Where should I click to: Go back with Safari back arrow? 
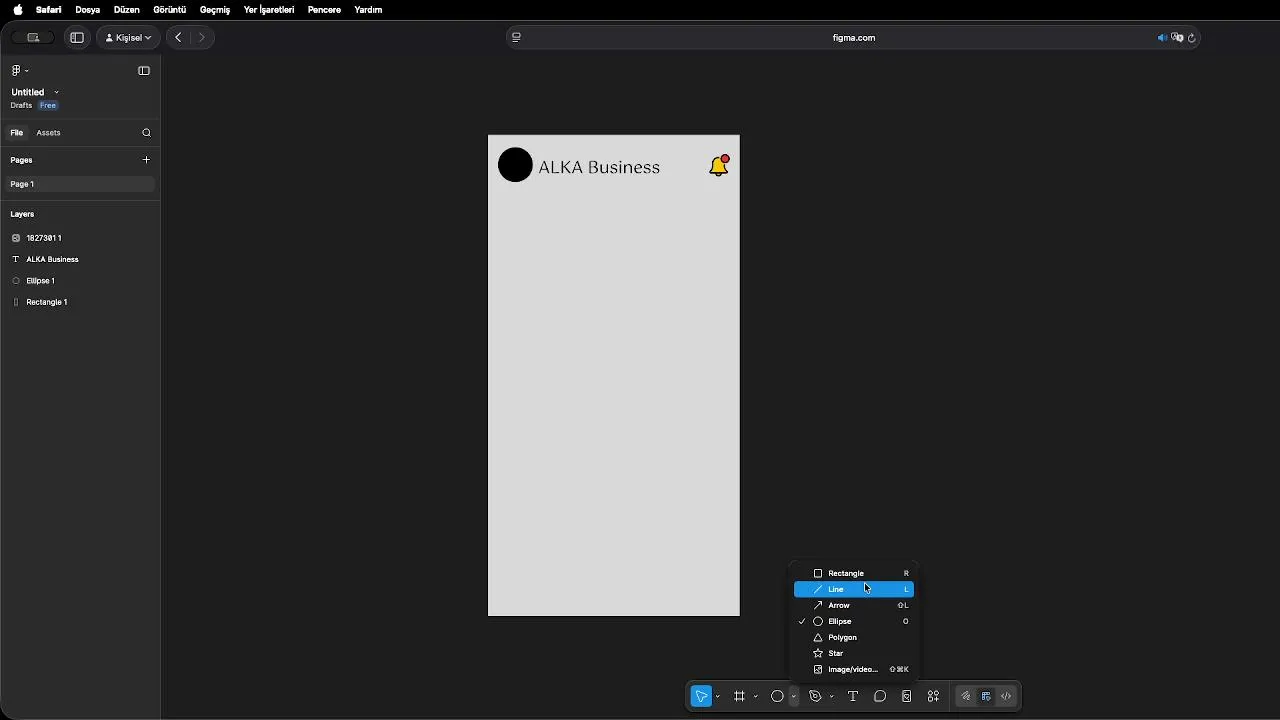point(178,37)
